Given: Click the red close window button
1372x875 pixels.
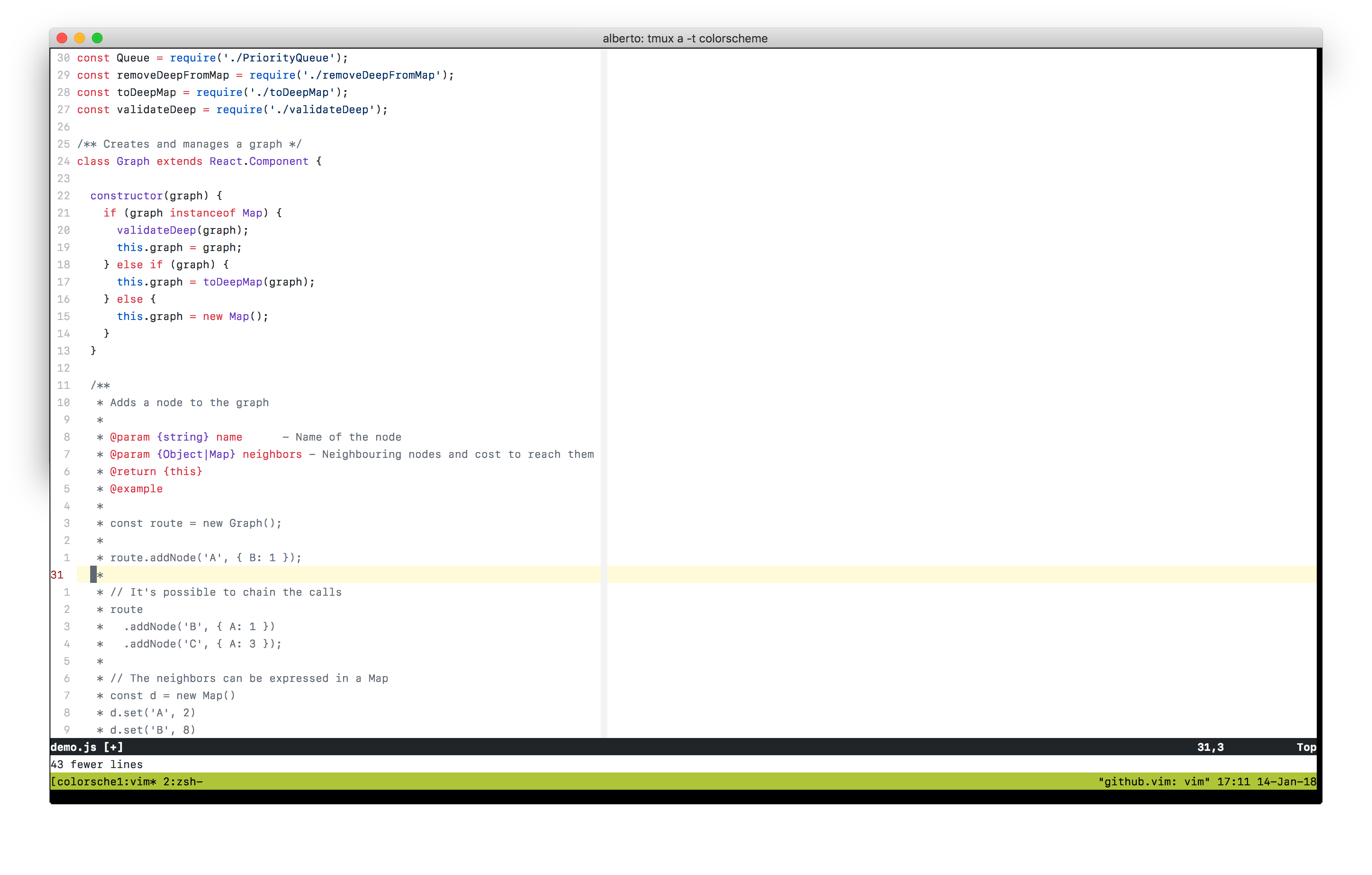Looking at the screenshot, I should coord(62,38).
